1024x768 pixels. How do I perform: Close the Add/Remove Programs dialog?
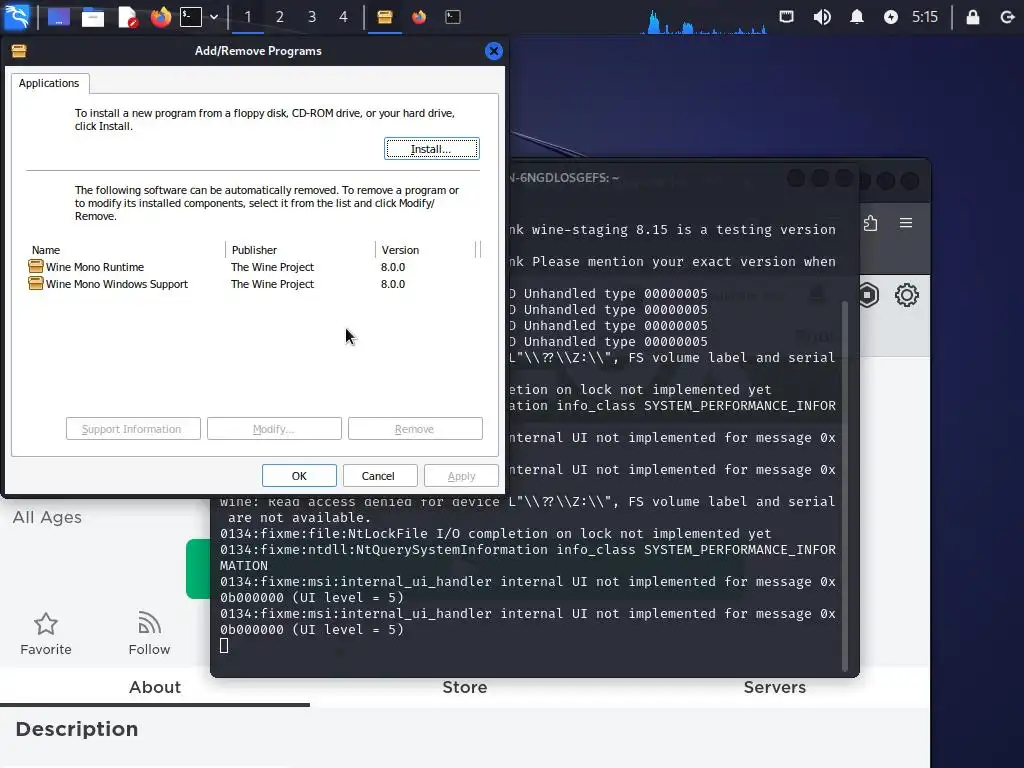pos(494,51)
